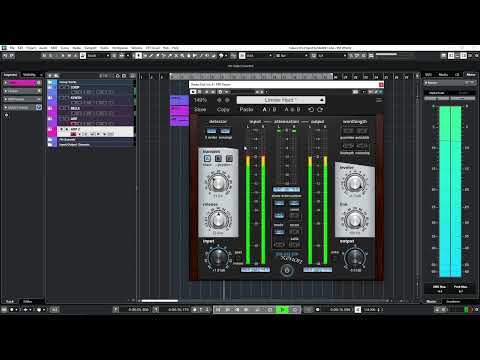Screen dimensions: 480x360
Task: Switch to the Visibility tab
Action: tap(29, 75)
